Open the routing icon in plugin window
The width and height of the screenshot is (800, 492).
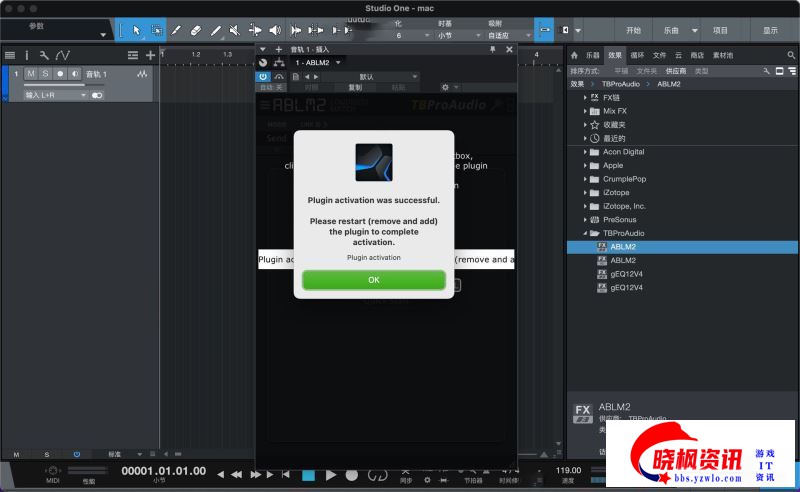coord(279,62)
